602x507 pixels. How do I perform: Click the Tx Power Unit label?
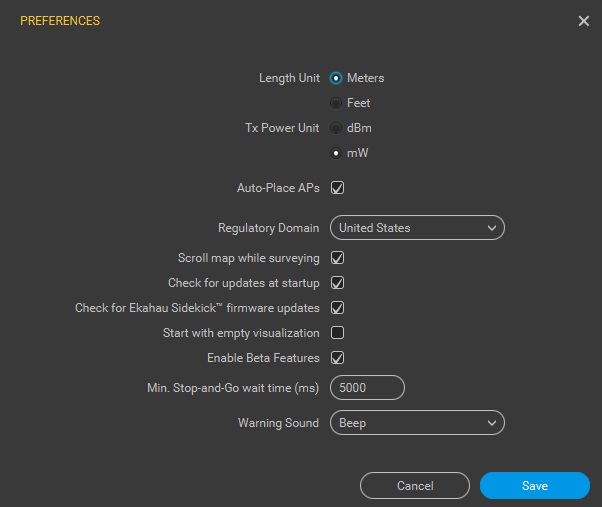point(282,128)
